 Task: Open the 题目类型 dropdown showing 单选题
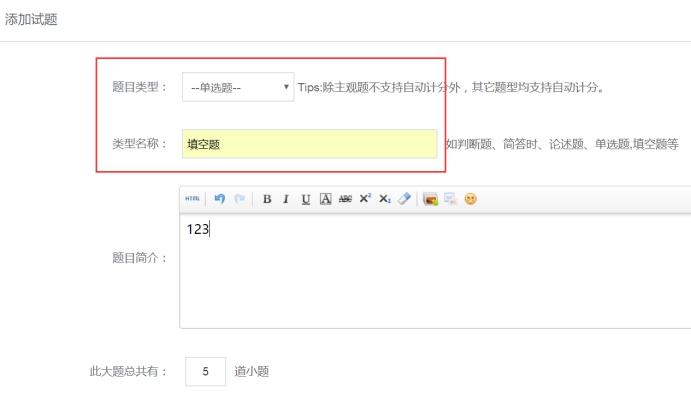coord(238,87)
